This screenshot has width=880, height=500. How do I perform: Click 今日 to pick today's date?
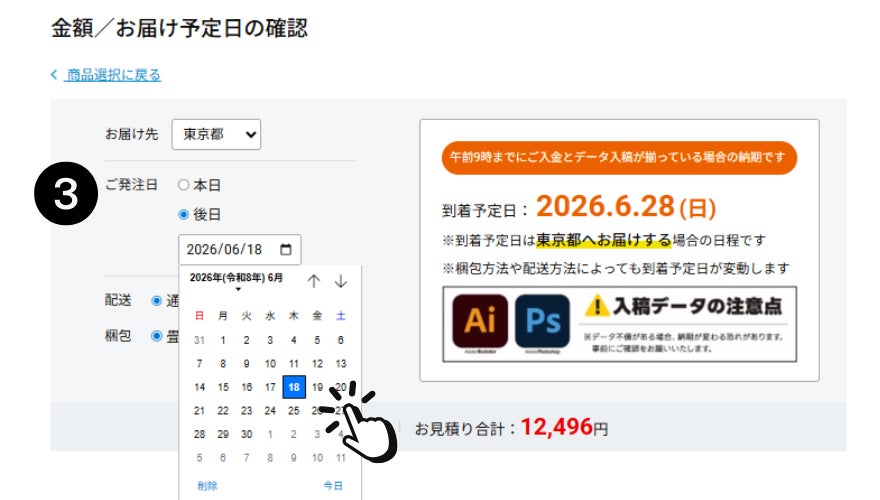click(333, 485)
